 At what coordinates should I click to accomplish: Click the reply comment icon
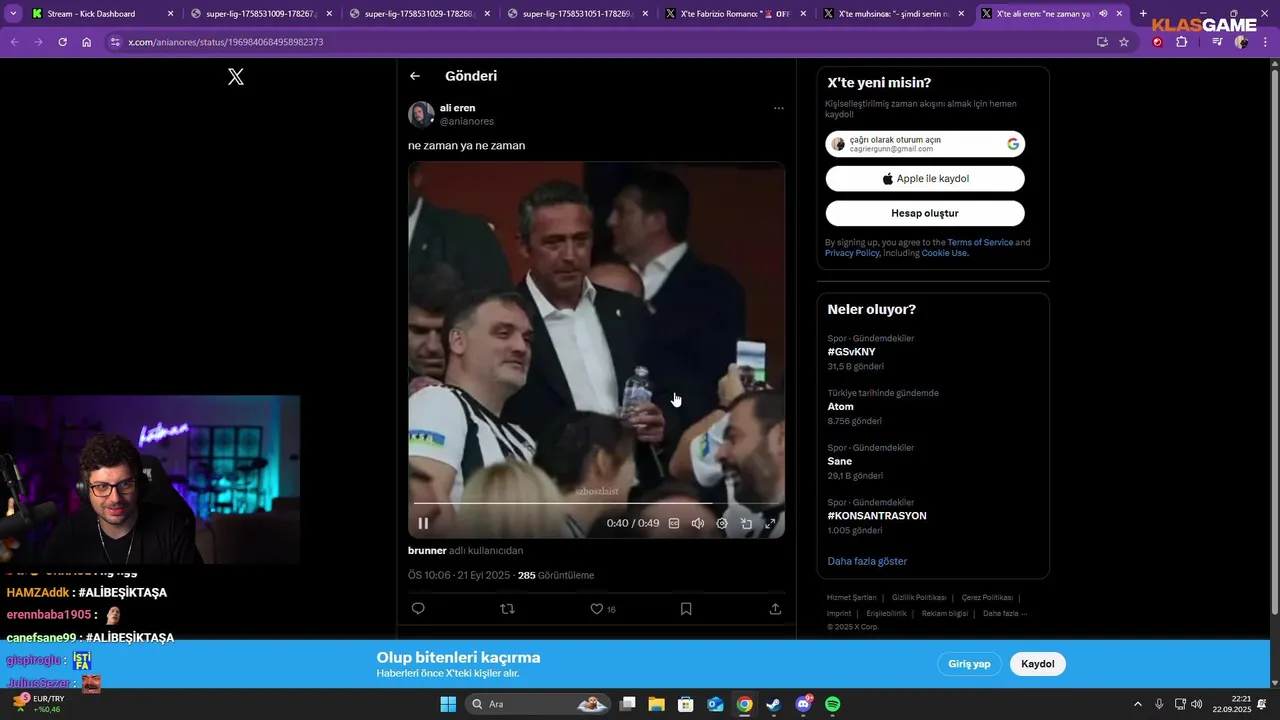tap(418, 608)
